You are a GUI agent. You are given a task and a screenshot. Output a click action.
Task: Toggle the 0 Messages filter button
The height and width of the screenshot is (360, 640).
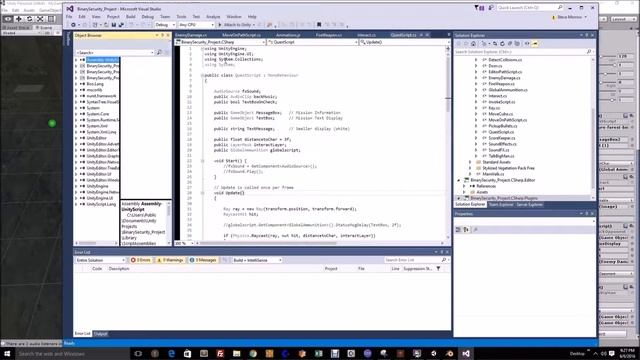pyautogui.click(x=203, y=260)
